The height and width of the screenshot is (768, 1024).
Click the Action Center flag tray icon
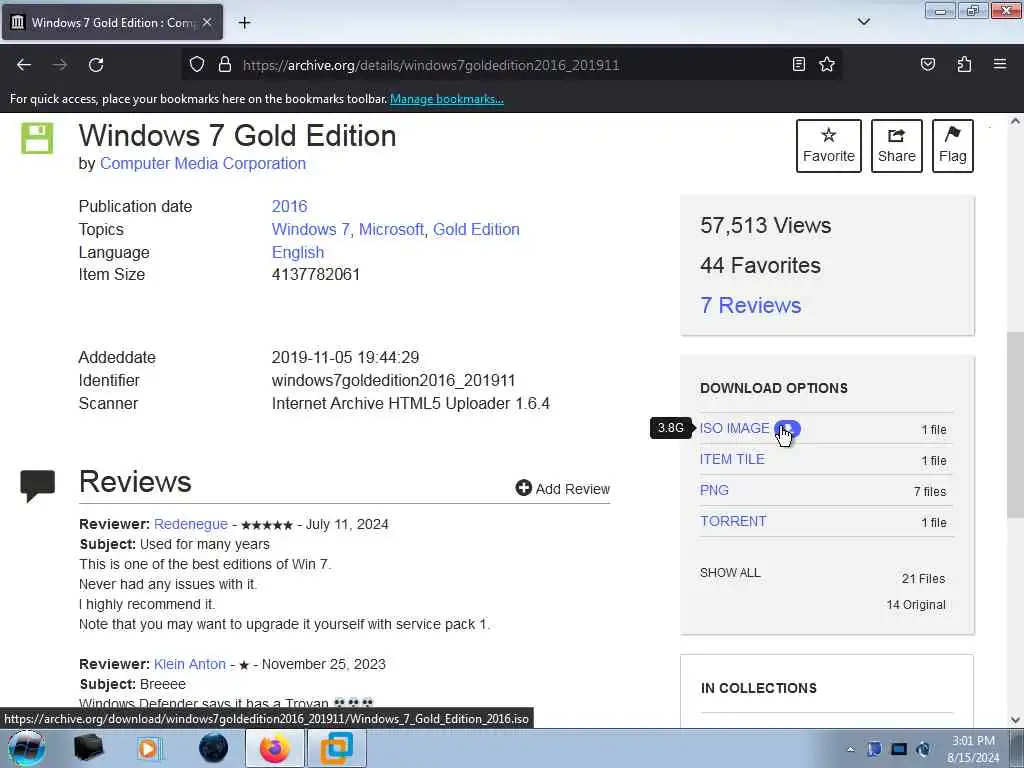coord(874,749)
